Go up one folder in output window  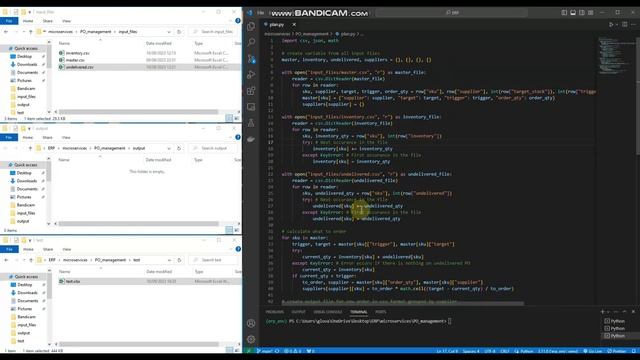(30, 148)
